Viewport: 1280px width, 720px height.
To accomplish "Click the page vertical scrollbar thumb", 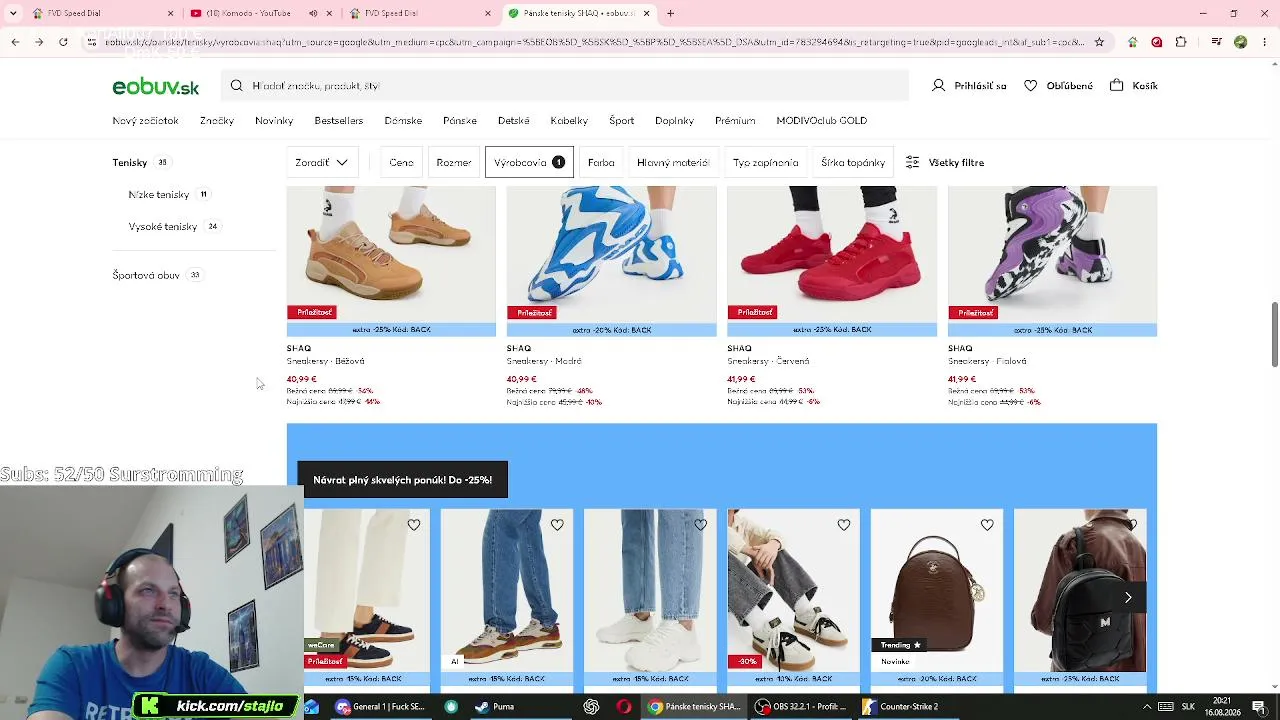I will 1274,334.
